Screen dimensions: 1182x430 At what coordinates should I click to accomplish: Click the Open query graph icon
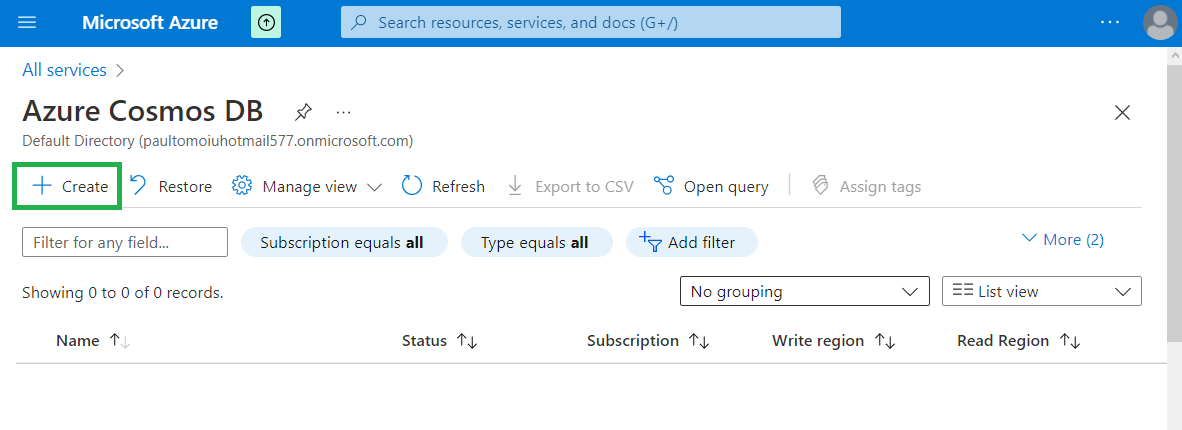663,186
